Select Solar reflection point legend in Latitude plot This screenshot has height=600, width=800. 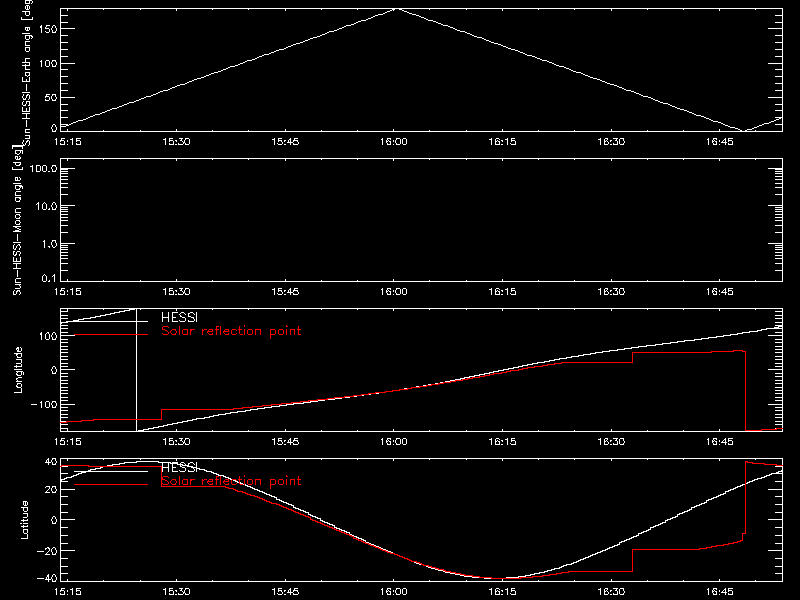tap(231, 481)
